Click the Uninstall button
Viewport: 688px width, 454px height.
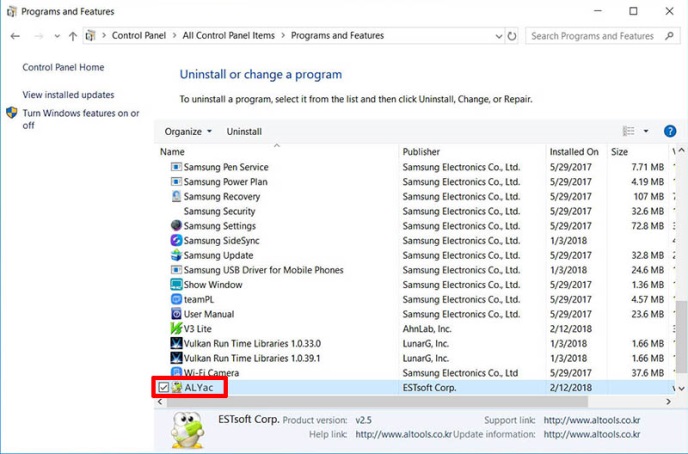[244, 132]
